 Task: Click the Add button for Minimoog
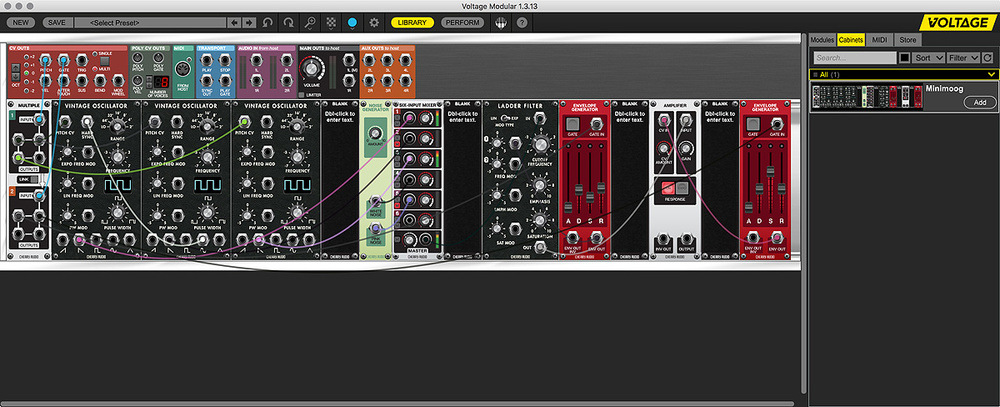point(979,102)
